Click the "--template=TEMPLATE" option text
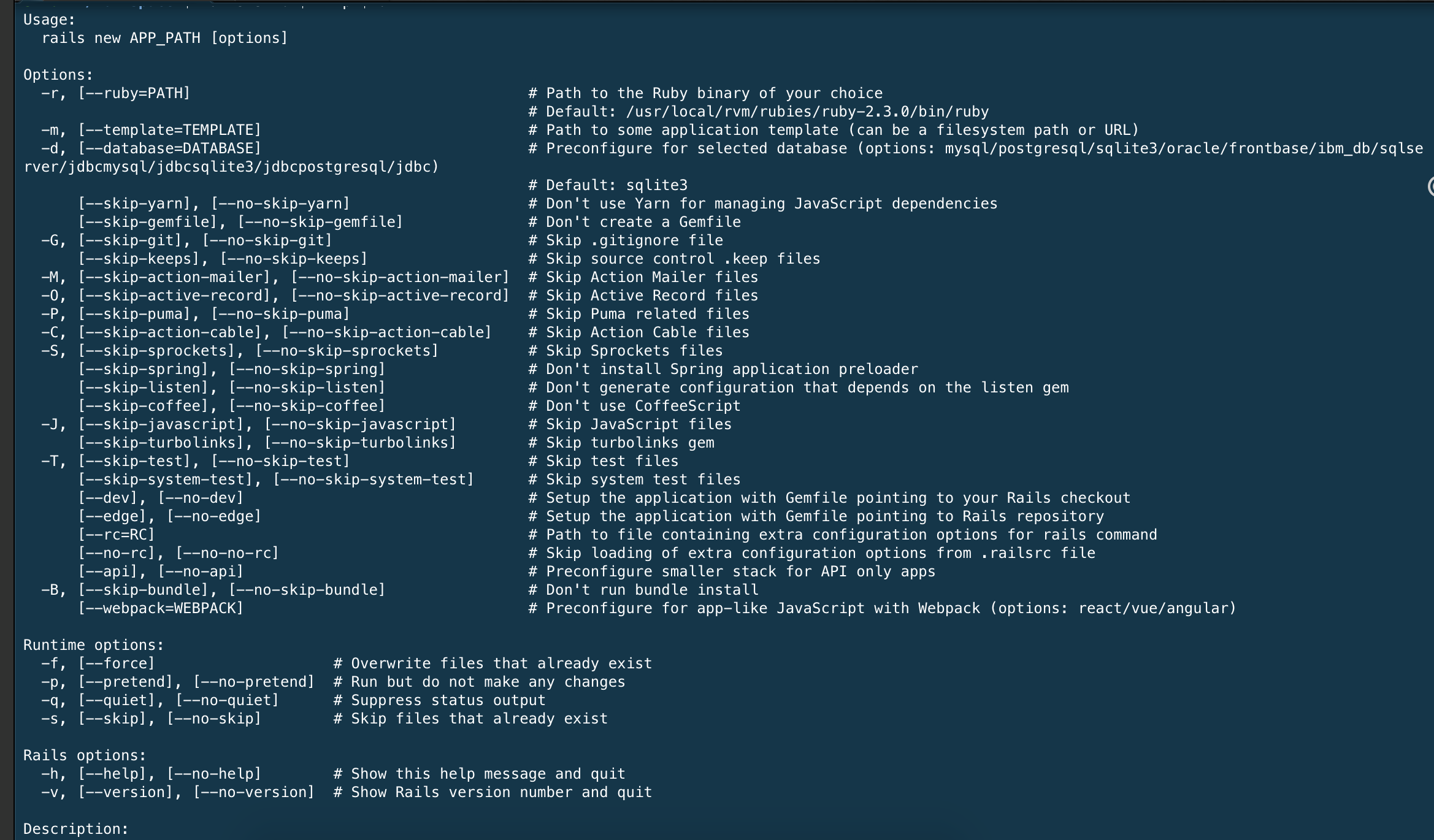1434x840 pixels. click(x=170, y=130)
